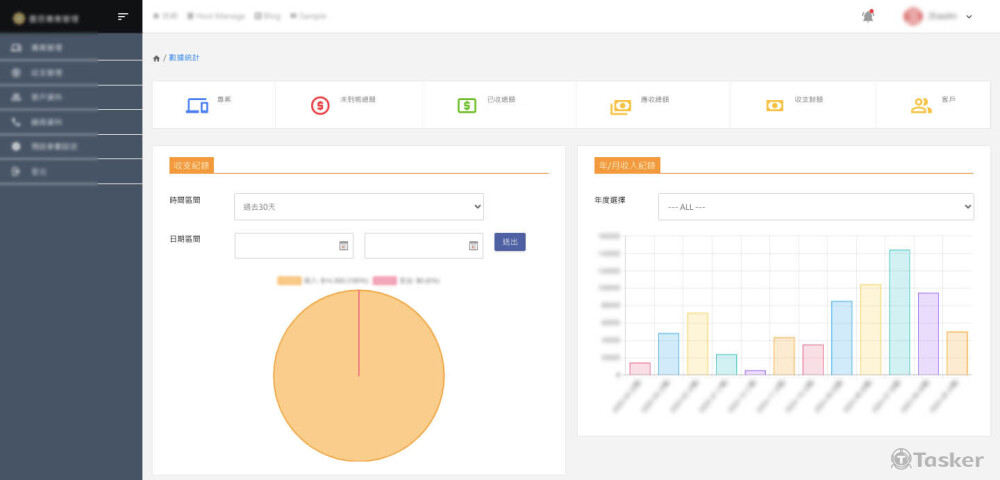
Task: Toggle the pink expense legend swatch
Action: 384,281
